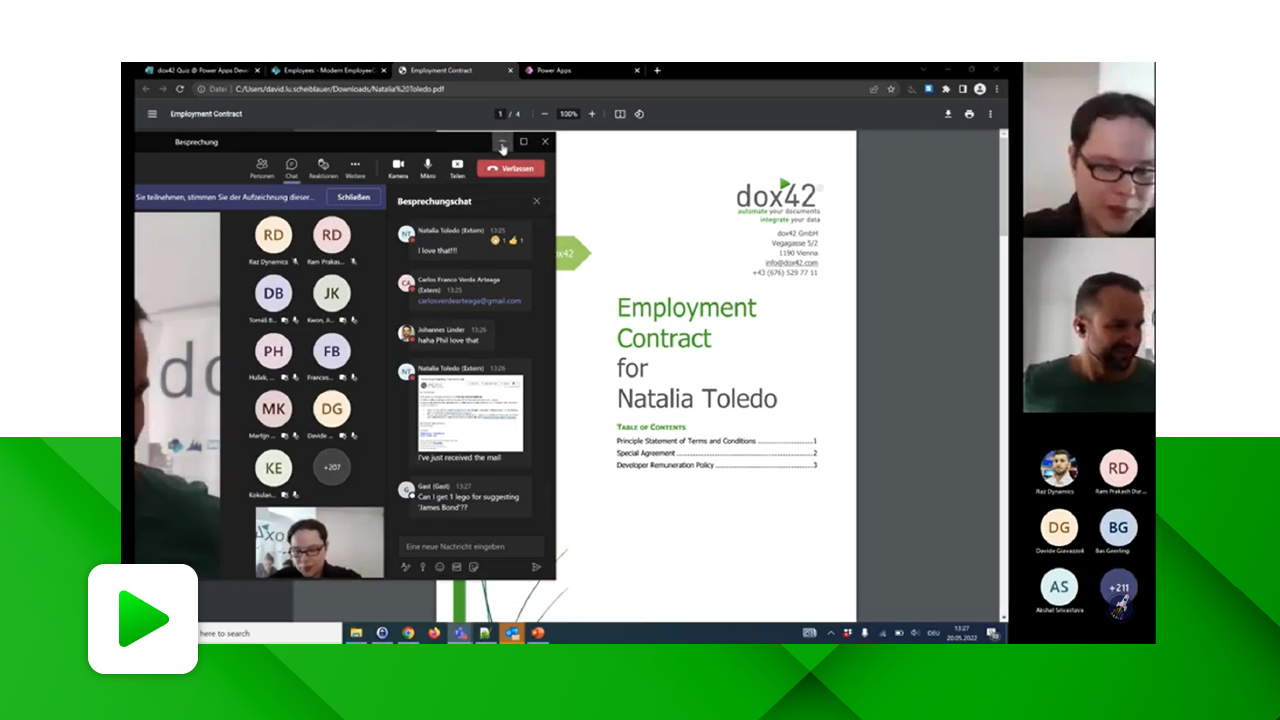Open the emoji picker in chat
Screen dimensions: 1280x720
click(x=440, y=567)
